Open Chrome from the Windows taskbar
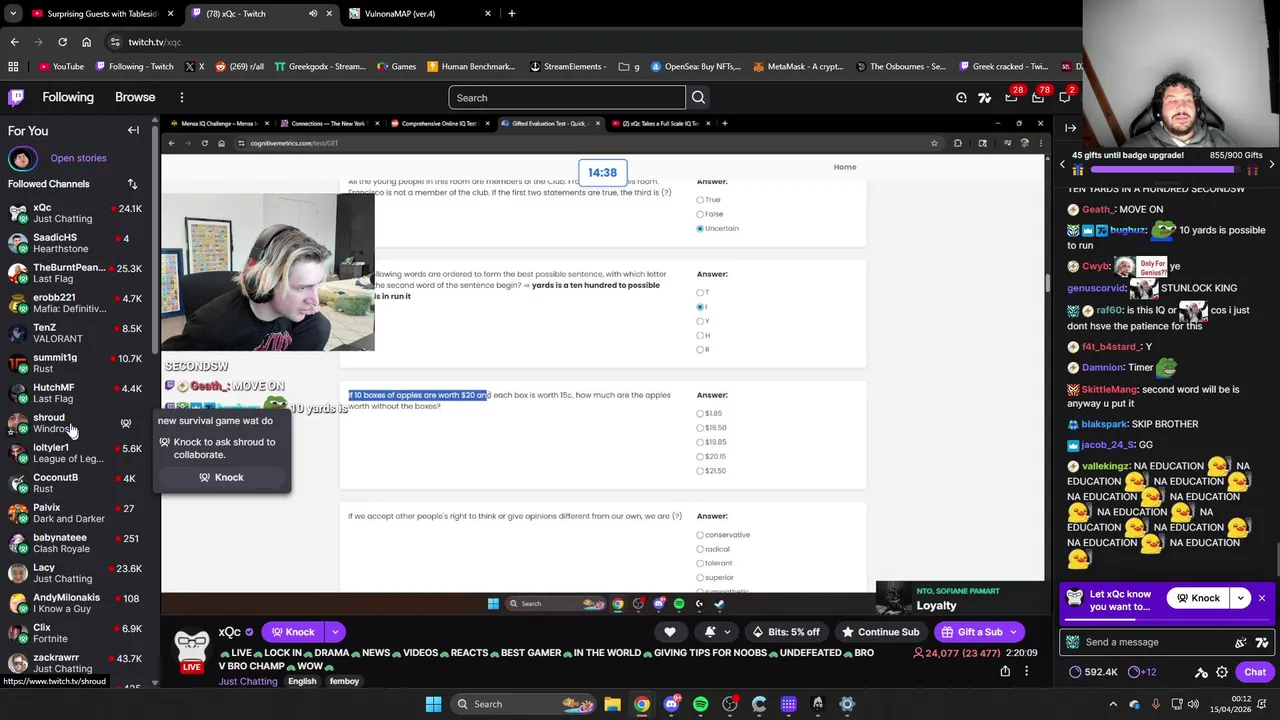The image size is (1280, 720). 642,704
